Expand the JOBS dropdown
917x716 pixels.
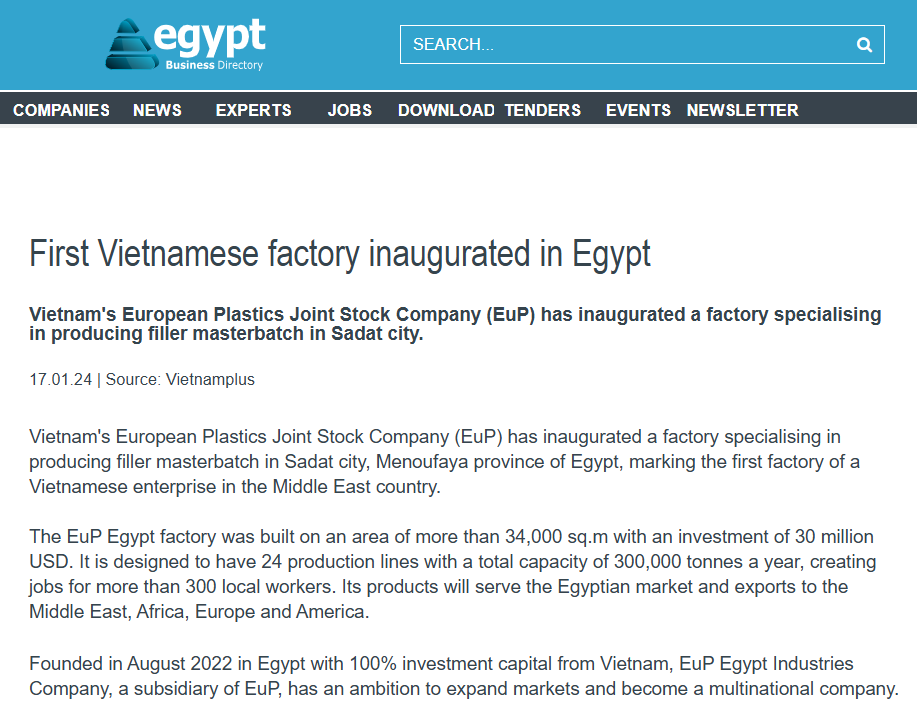[349, 110]
